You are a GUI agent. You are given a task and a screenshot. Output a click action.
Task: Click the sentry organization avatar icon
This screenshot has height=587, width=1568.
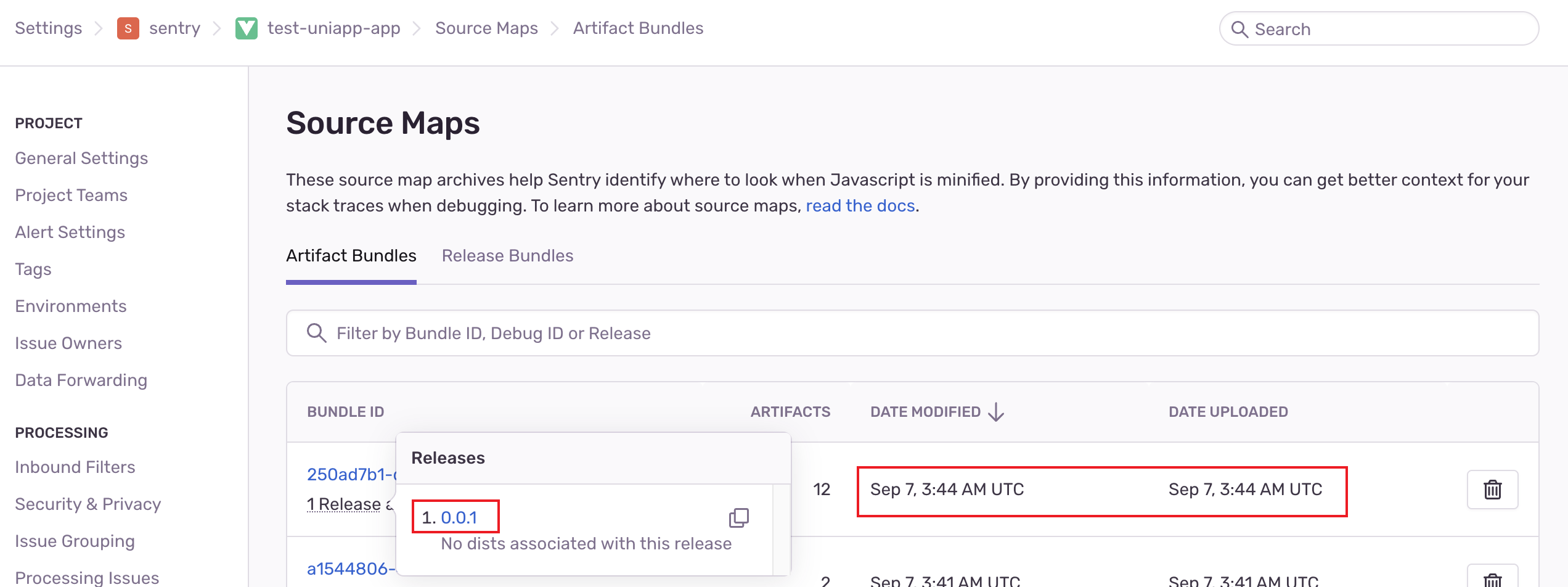click(x=128, y=28)
